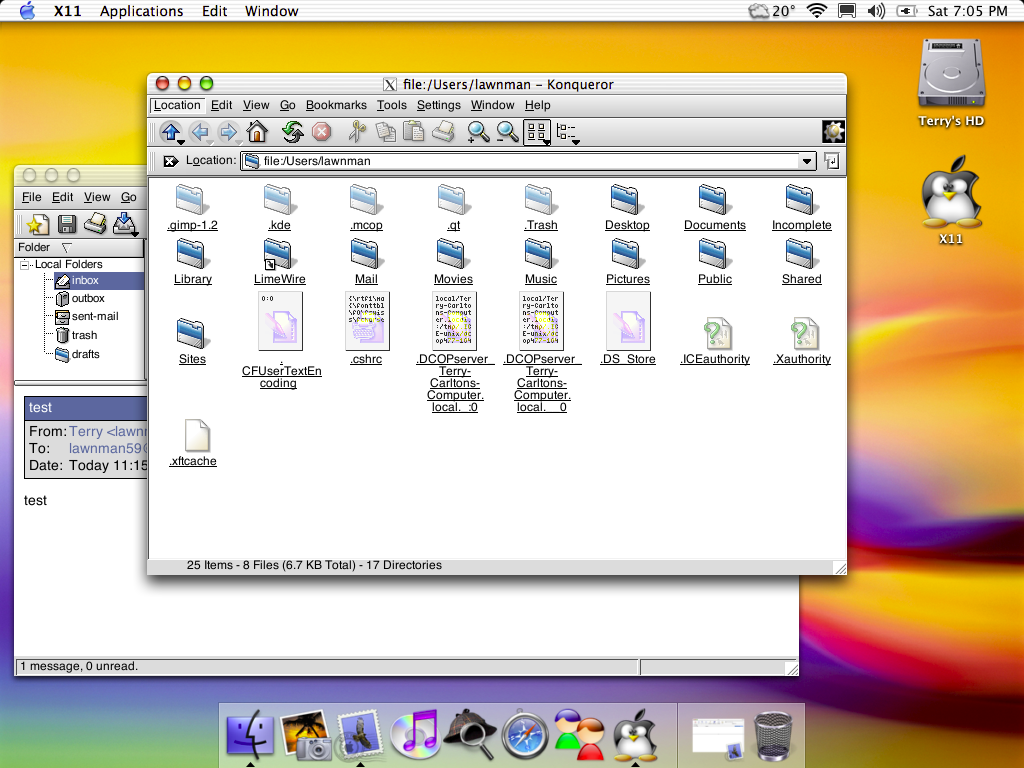Image resolution: width=1024 pixels, height=768 pixels.
Task: Open the Documents folder
Action: pyautogui.click(x=714, y=208)
